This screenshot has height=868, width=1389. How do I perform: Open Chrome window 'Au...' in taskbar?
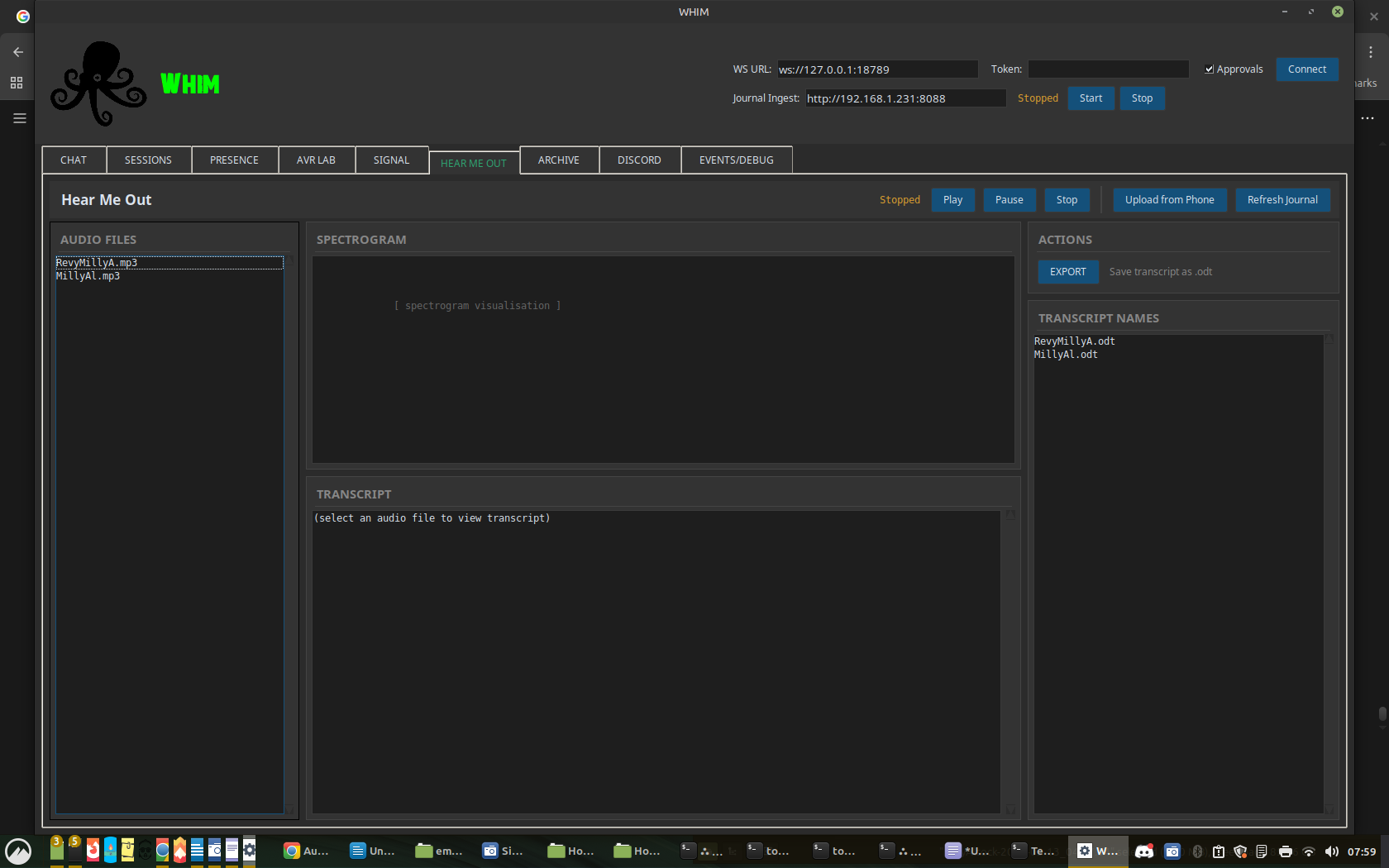(x=307, y=851)
